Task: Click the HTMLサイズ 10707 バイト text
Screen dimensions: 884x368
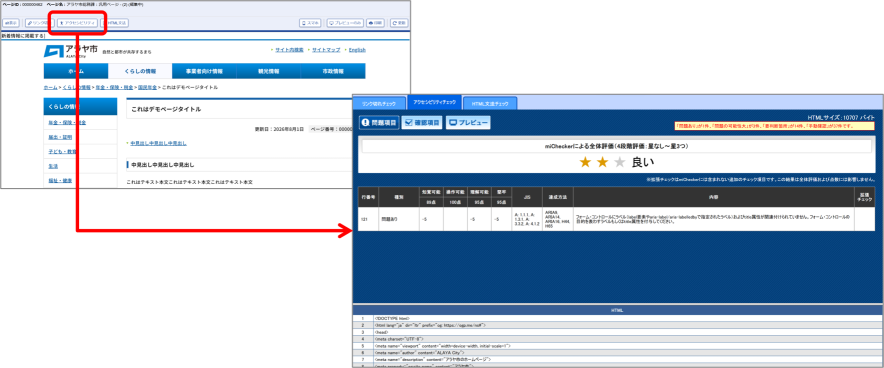Action: pyautogui.click(x=841, y=117)
